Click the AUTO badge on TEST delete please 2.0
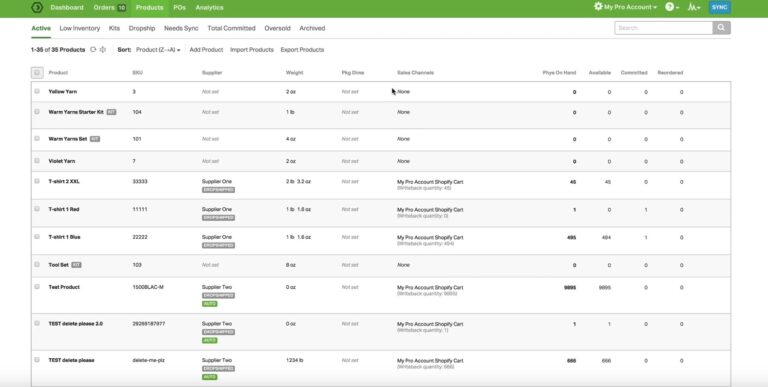Screen dimensions: 768x387 (210, 340)
